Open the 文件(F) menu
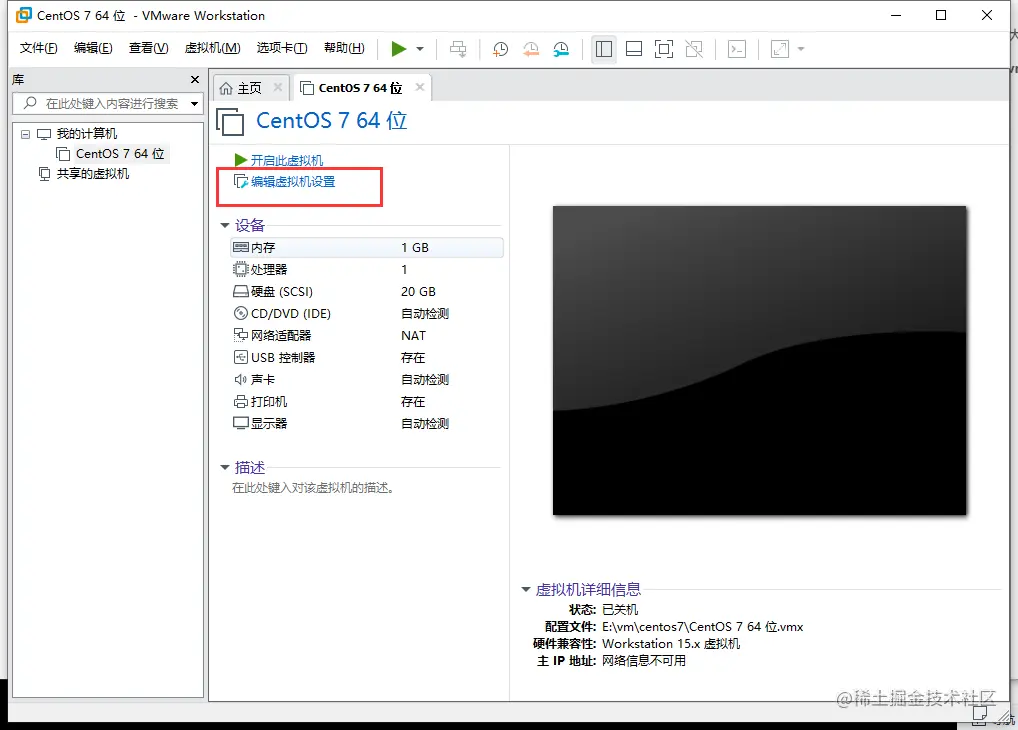Image resolution: width=1018 pixels, height=730 pixels. click(38, 48)
